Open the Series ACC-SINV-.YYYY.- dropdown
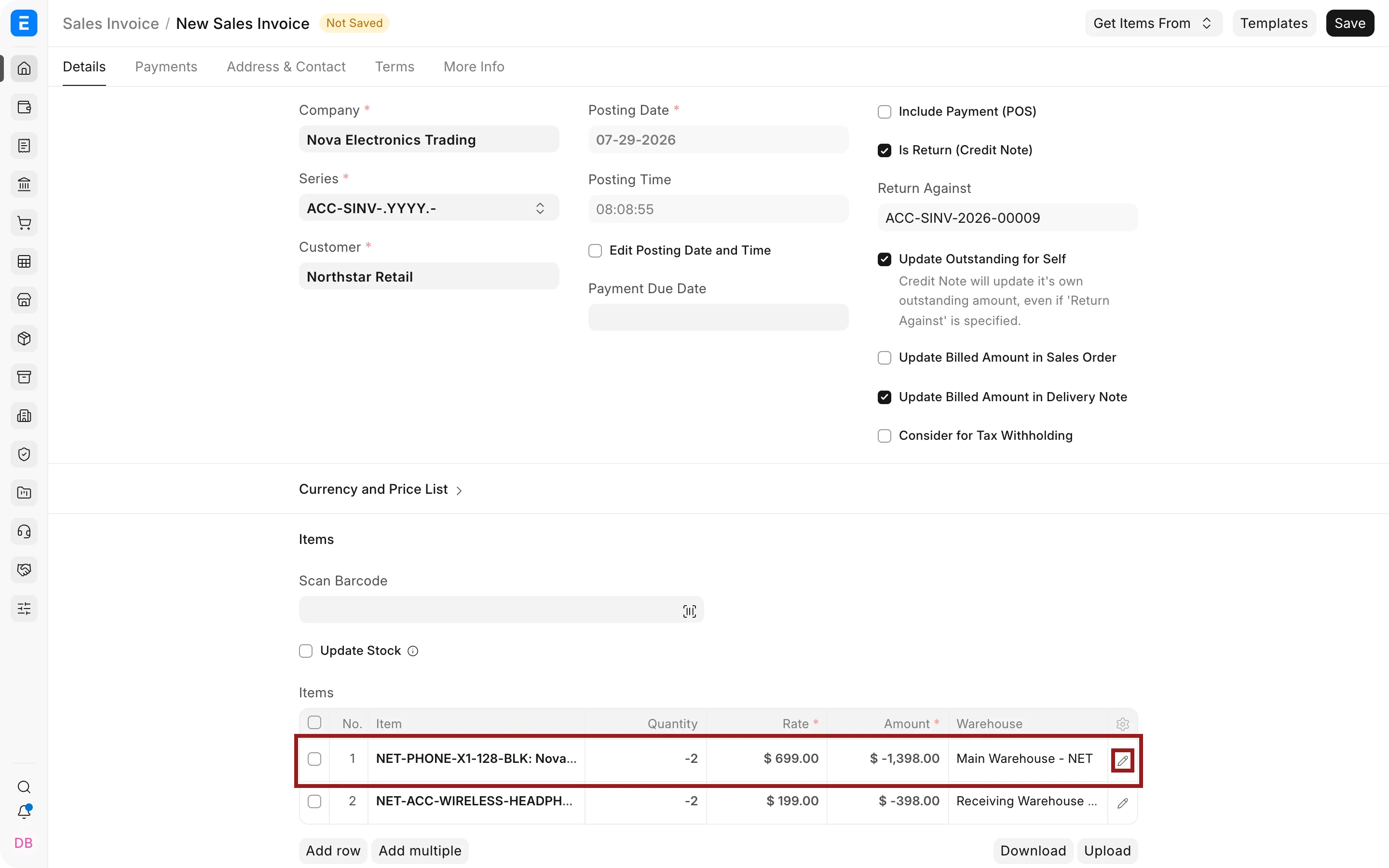This screenshot has width=1389, height=868. point(429,208)
